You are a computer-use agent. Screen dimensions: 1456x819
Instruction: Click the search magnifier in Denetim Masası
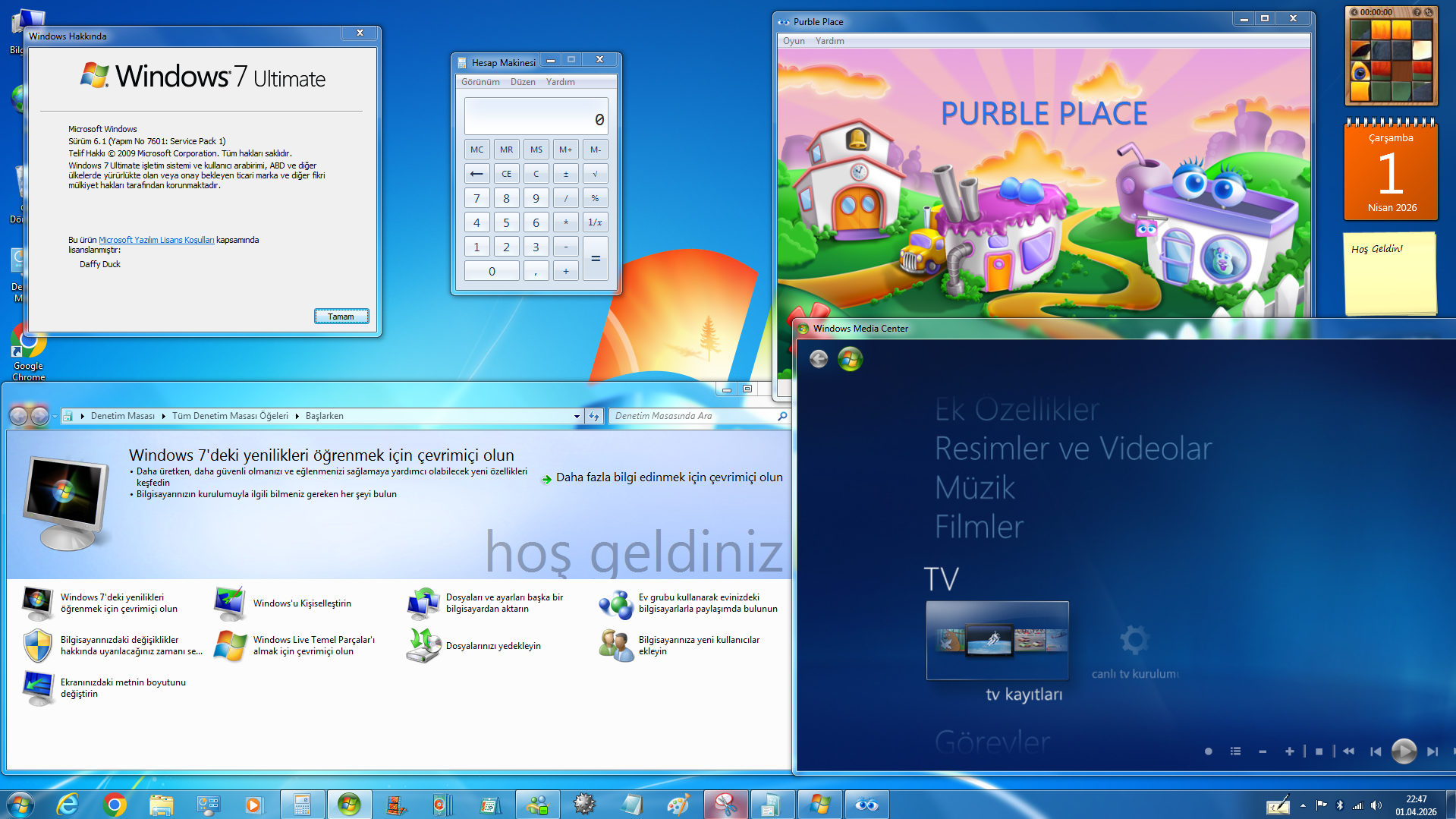point(782,416)
